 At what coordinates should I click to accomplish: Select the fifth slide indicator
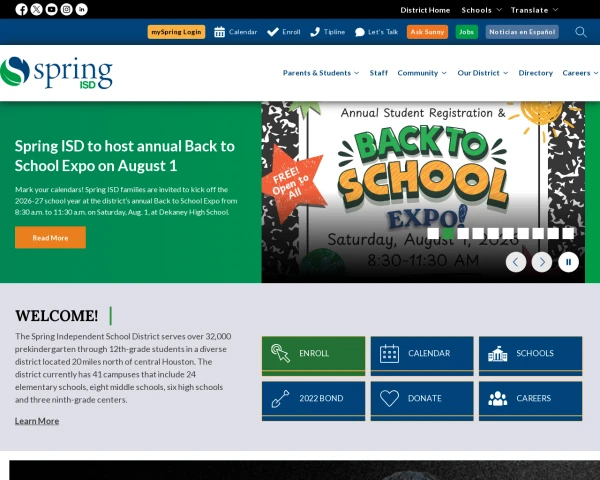[x=493, y=233]
